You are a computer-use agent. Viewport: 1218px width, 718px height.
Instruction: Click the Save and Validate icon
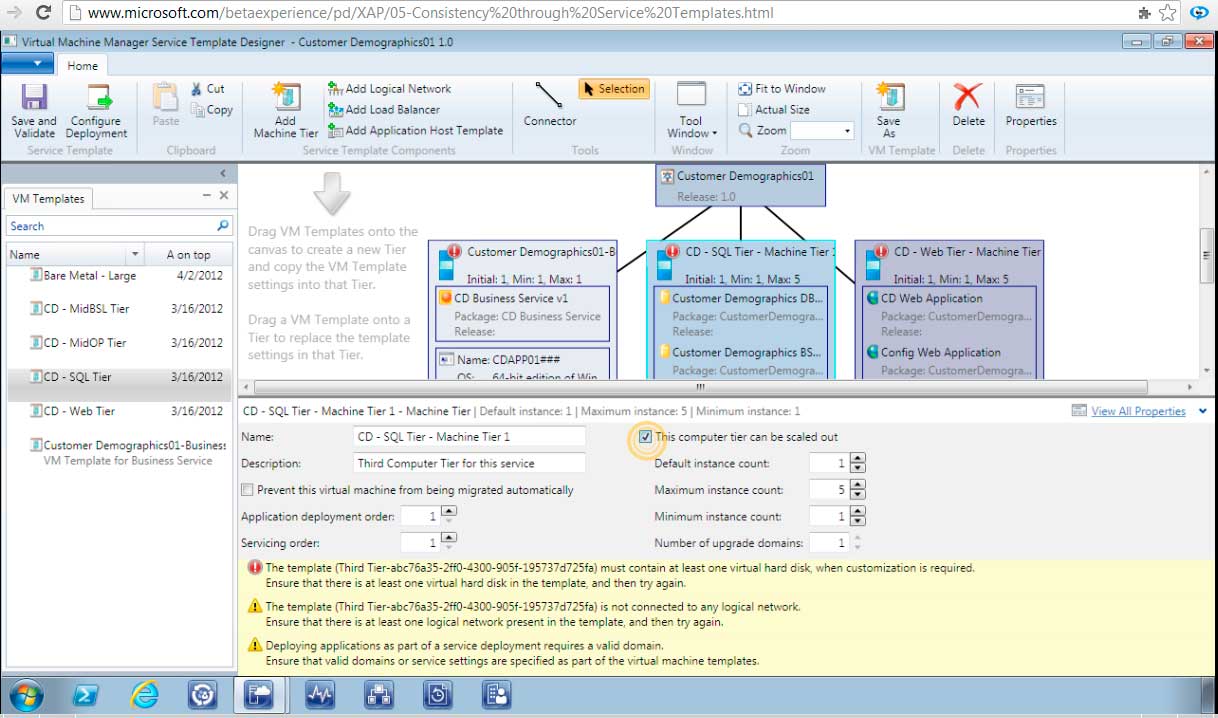coord(35,98)
